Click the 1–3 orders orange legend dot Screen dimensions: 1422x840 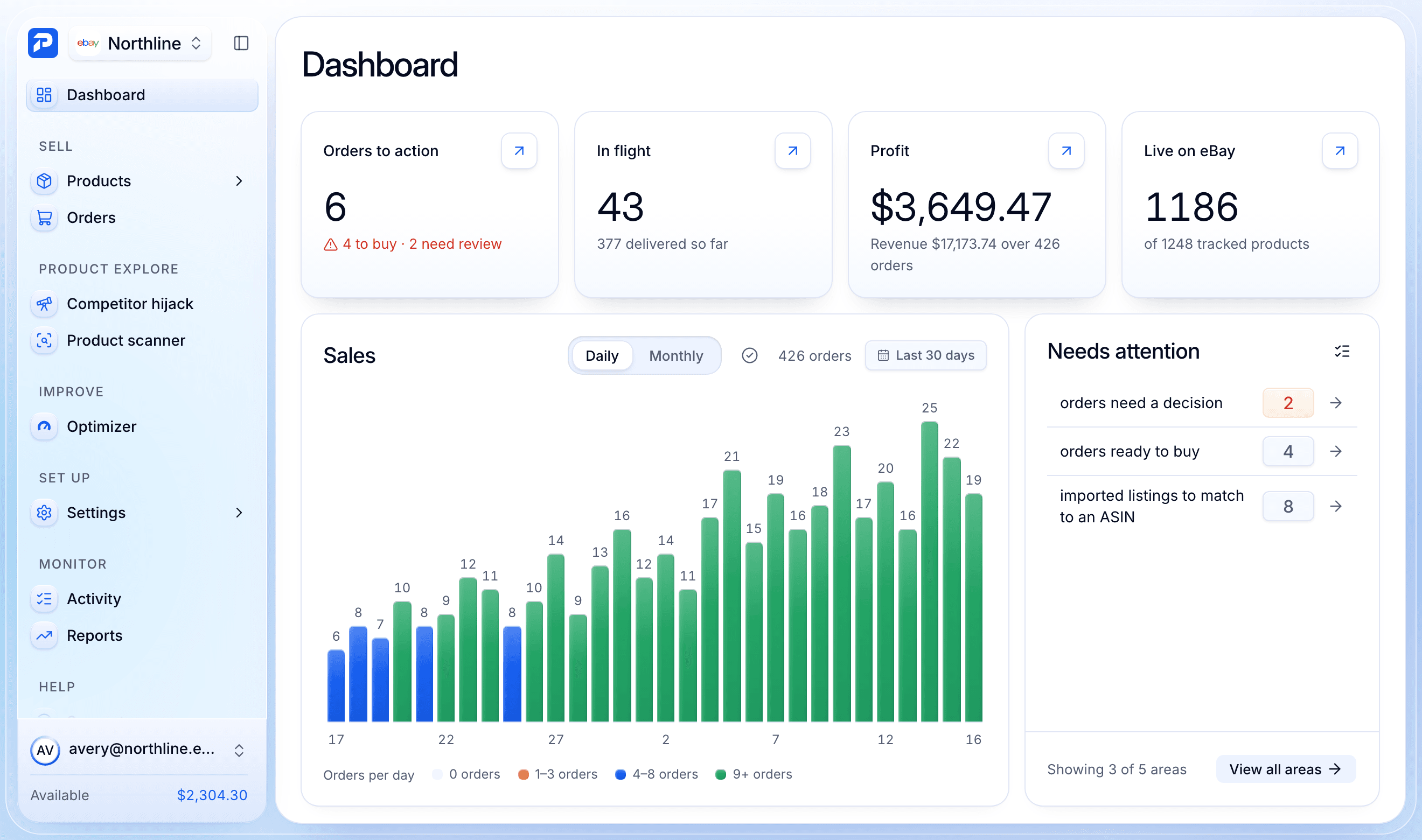[523, 775]
